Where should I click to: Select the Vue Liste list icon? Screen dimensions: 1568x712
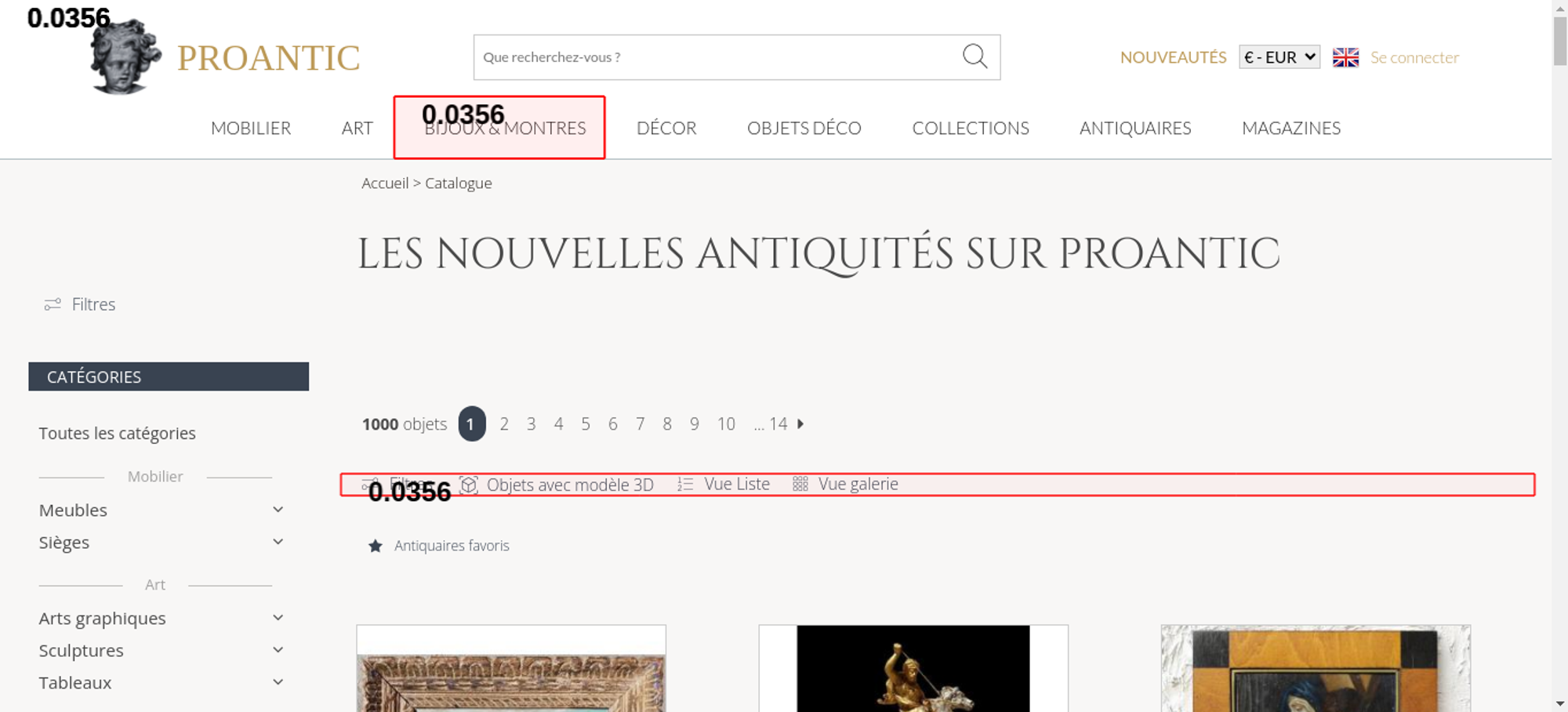[685, 485]
